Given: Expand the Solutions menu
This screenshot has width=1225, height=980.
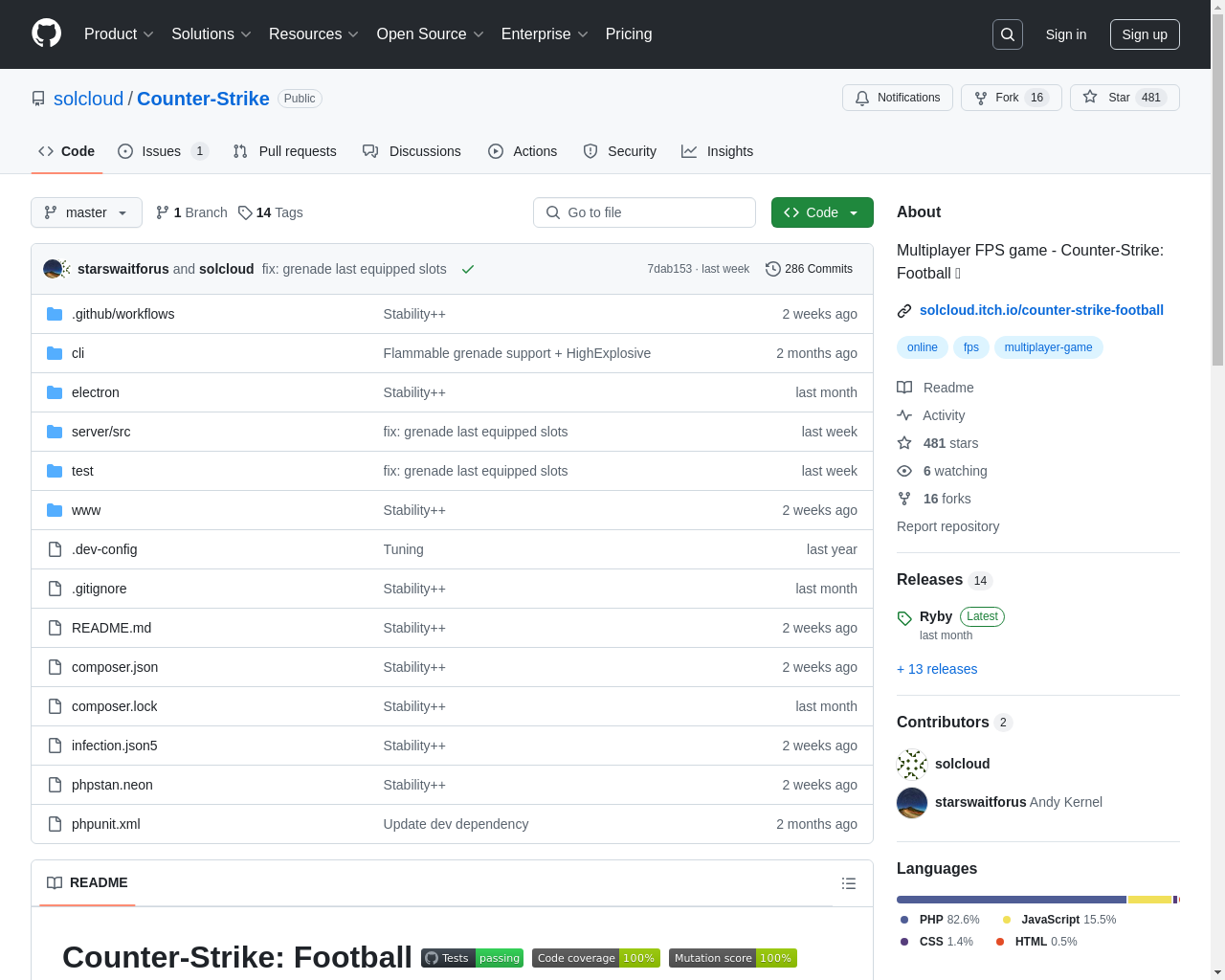Looking at the screenshot, I should pyautogui.click(x=212, y=34).
